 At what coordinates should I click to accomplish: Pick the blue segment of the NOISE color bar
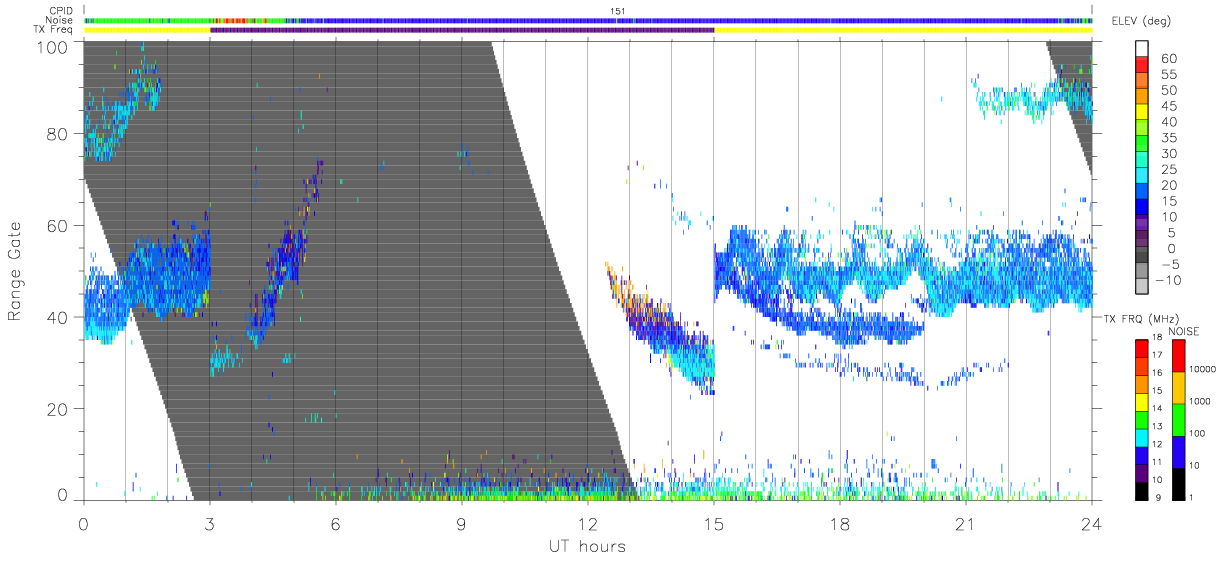pyautogui.click(x=1179, y=452)
